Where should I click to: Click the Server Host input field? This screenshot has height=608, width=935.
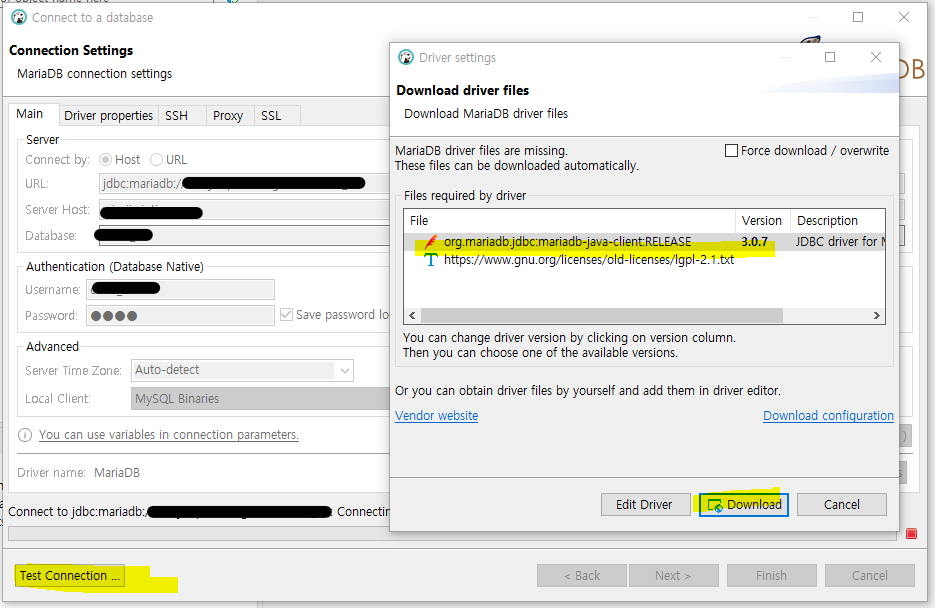(244, 210)
